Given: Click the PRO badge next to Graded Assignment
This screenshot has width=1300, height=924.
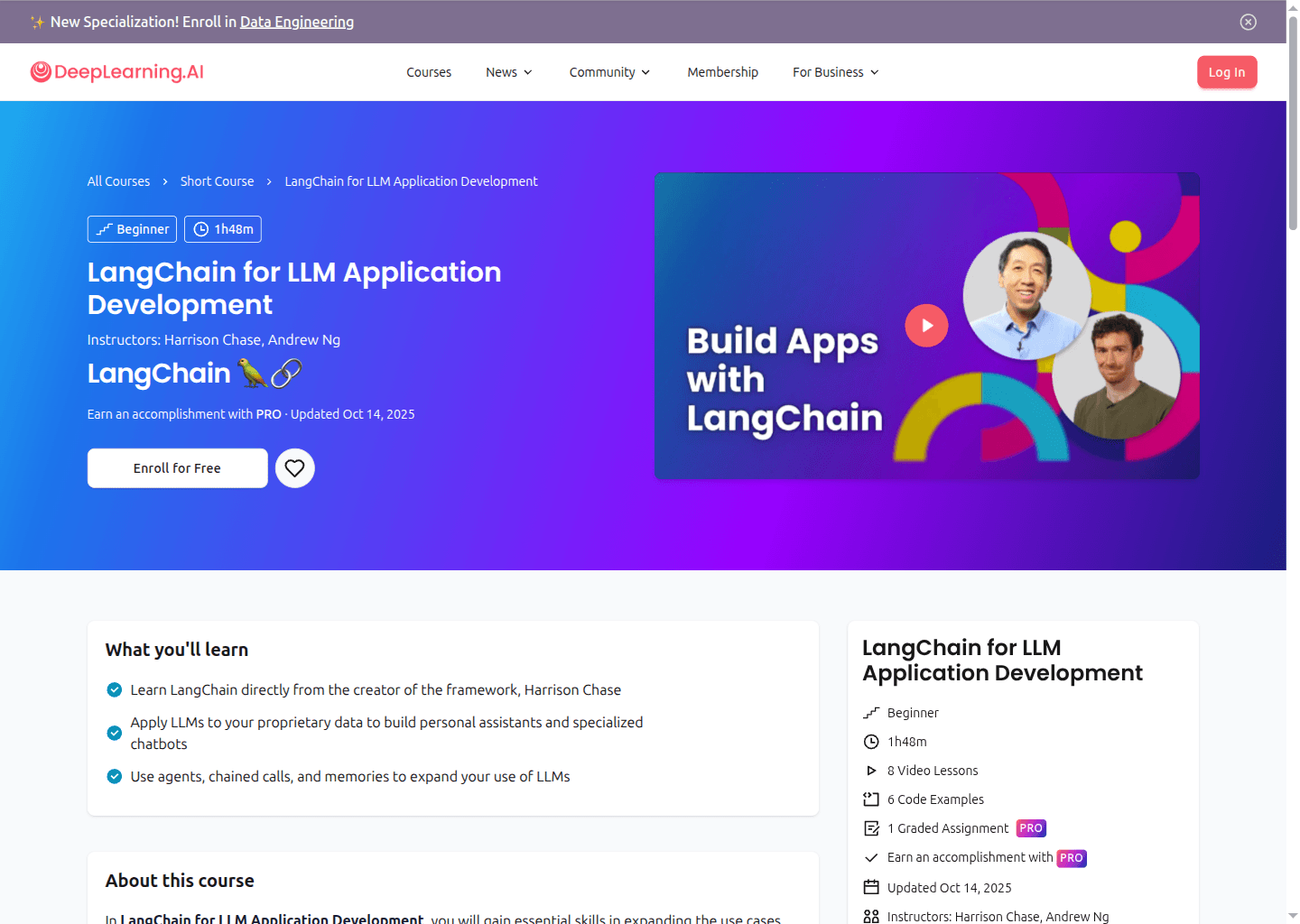Looking at the screenshot, I should coord(1031,828).
